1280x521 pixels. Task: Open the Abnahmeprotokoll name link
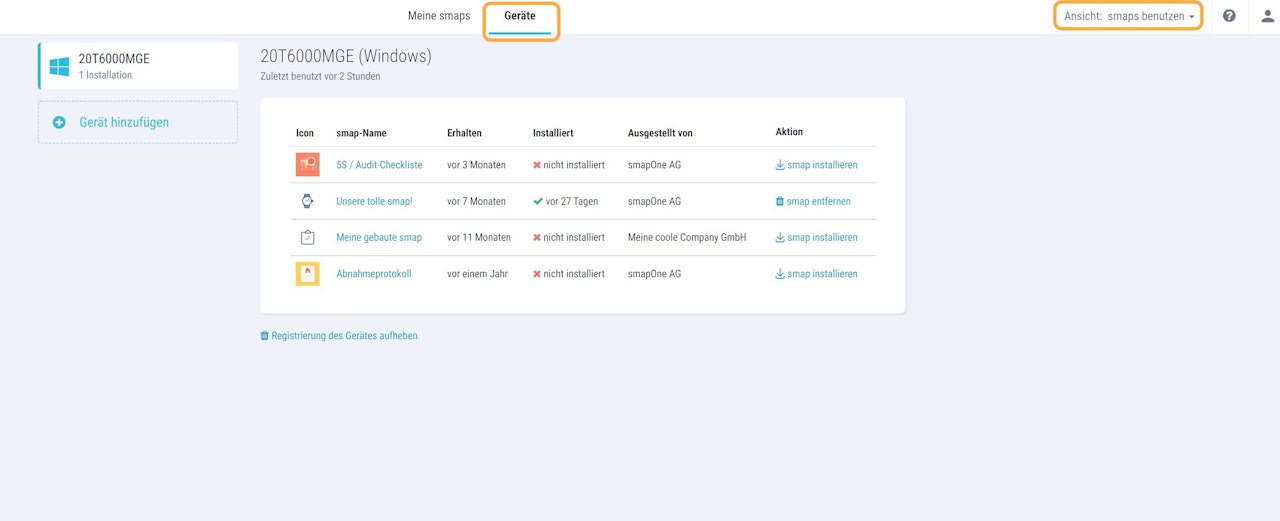coord(373,273)
